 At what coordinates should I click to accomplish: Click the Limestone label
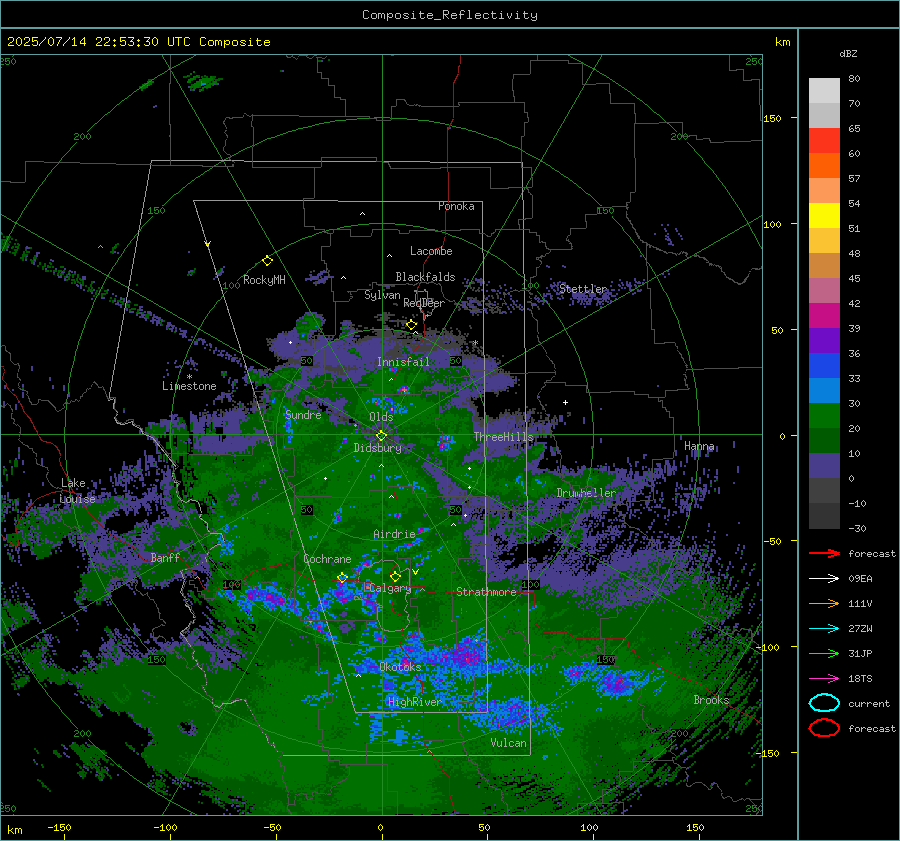click(x=189, y=386)
